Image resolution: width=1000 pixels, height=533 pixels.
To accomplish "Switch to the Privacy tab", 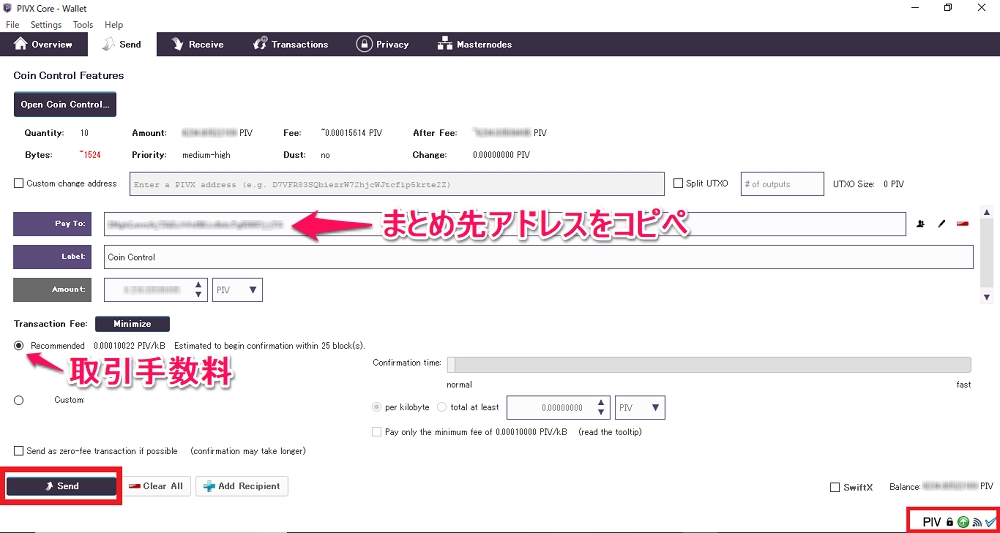I will pos(382,44).
